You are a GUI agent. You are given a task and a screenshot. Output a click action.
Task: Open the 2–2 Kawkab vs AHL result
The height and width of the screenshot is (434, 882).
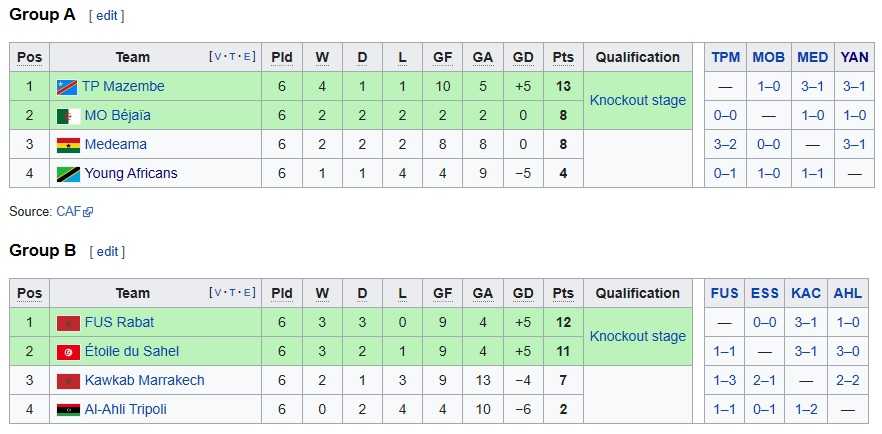(847, 381)
